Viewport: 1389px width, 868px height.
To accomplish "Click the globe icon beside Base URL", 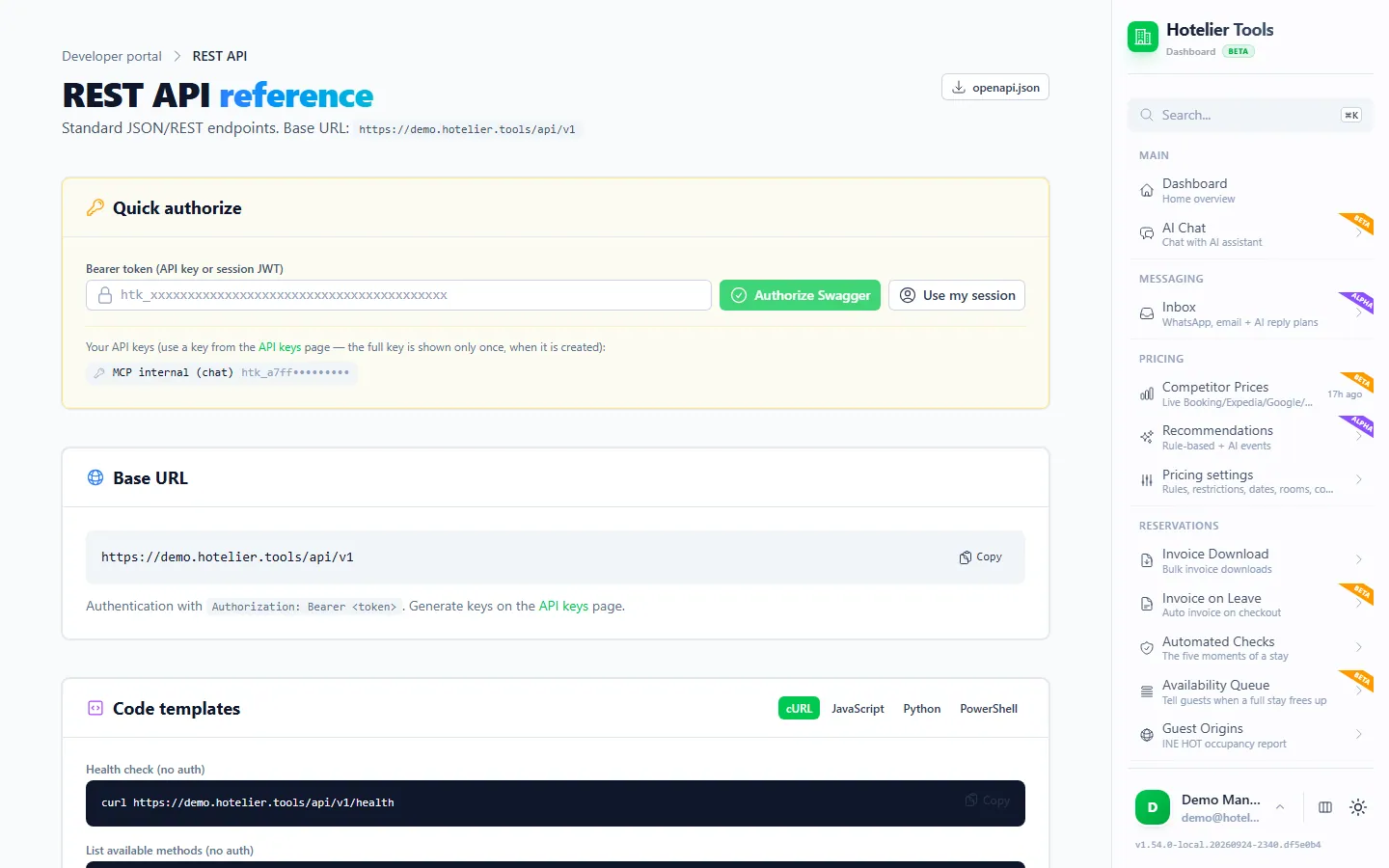I will 95,477.
